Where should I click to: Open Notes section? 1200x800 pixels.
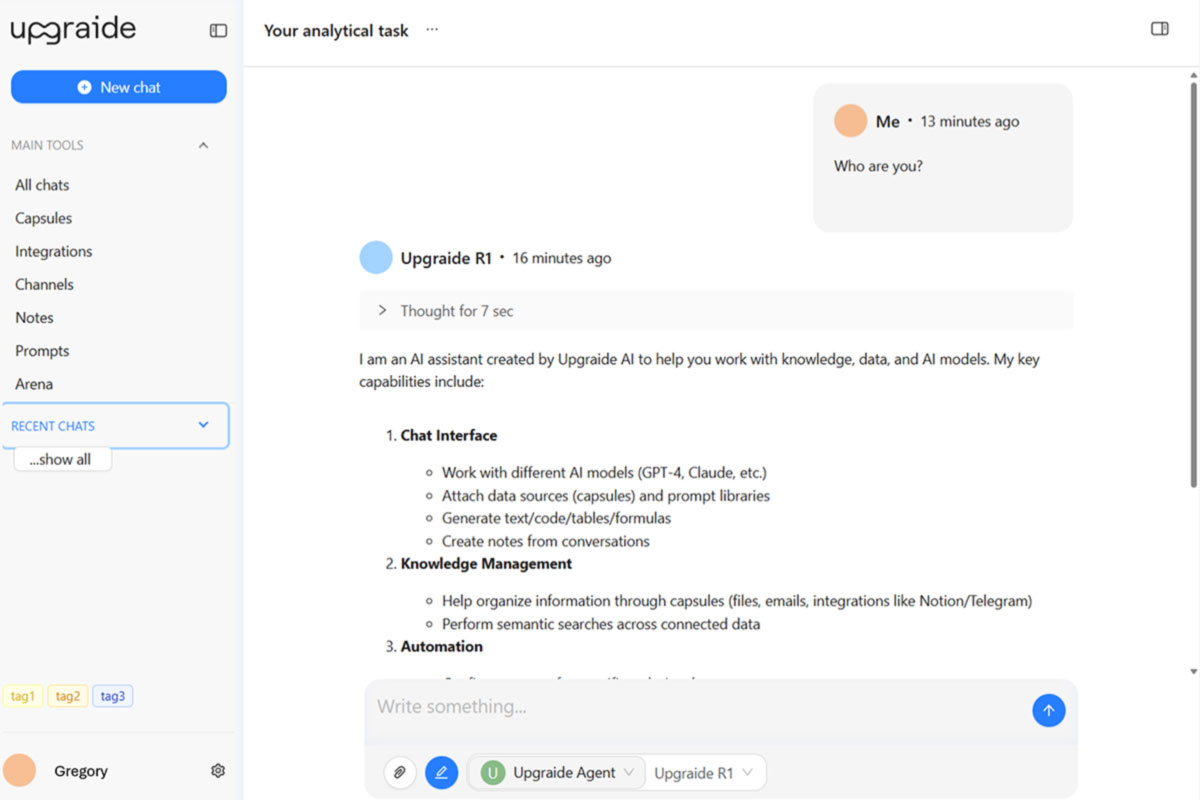click(34, 317)
